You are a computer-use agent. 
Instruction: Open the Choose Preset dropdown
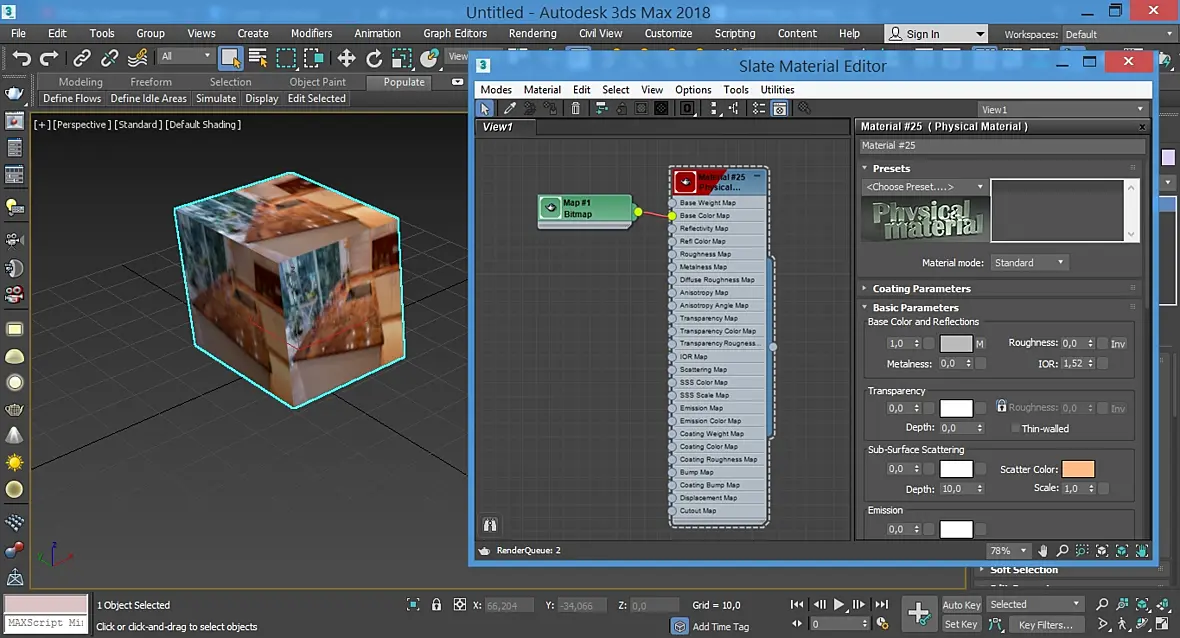tap(924, 187)
